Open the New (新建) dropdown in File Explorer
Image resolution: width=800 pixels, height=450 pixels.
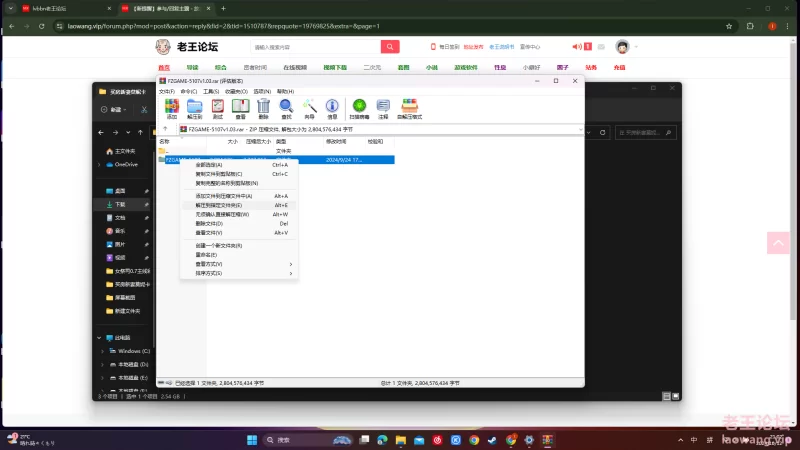pyautogui.click(x=114, y=109)
